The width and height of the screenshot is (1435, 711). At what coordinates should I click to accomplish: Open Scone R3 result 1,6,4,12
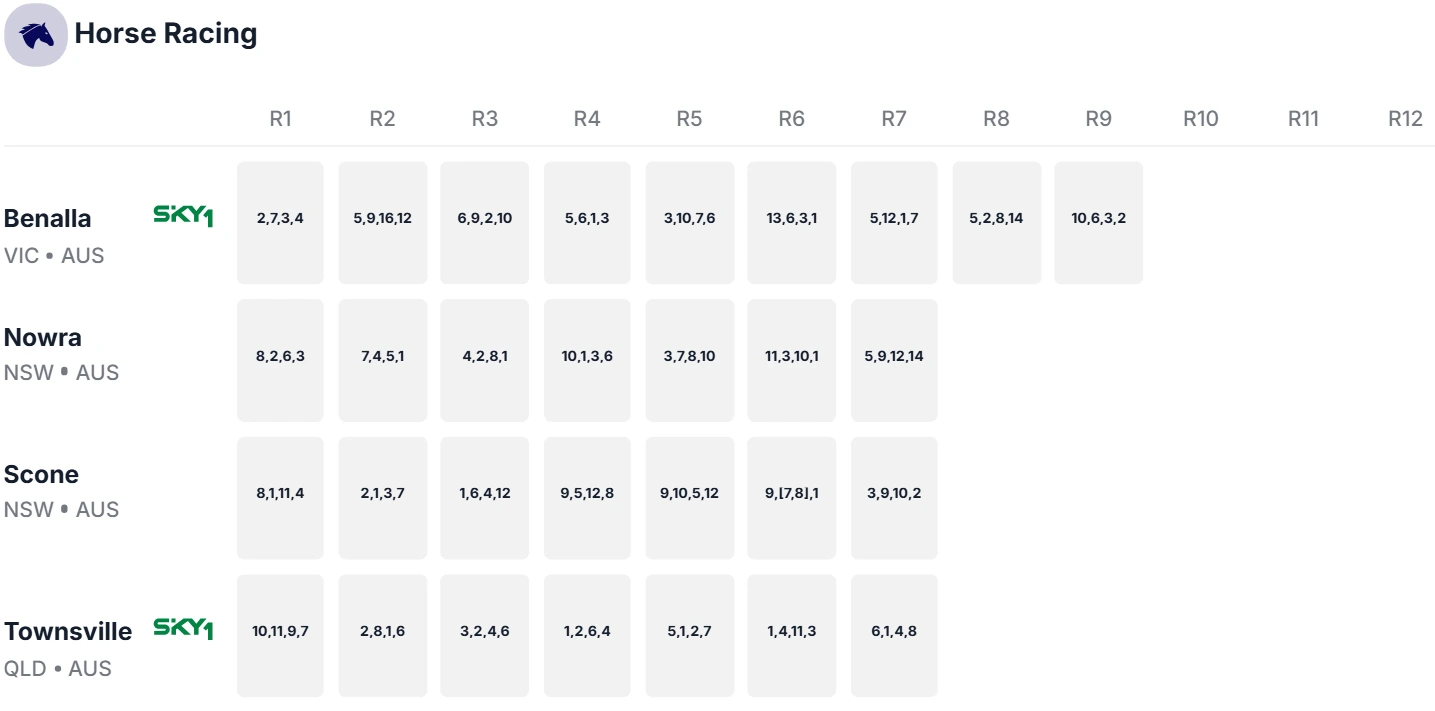[x=485, y=498]
